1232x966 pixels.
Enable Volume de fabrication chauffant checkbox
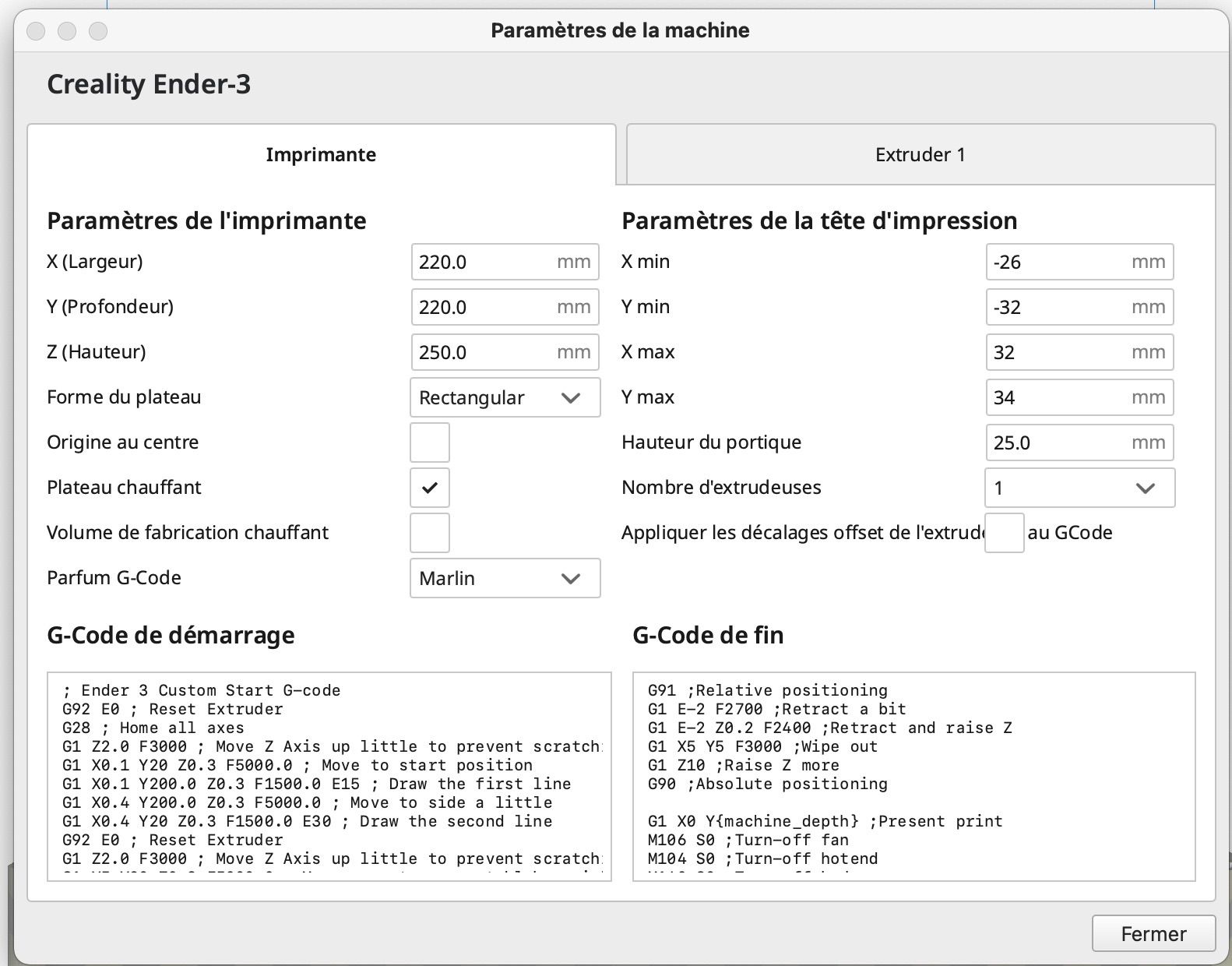click(x=430, y=533)
